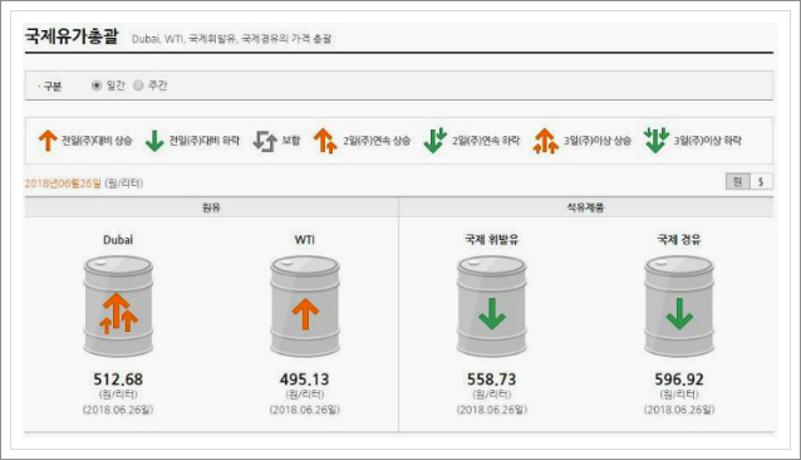Click the single orange up-arrow legend icon
The height and width of the screenshot is (460, 801).
point(48,140)
